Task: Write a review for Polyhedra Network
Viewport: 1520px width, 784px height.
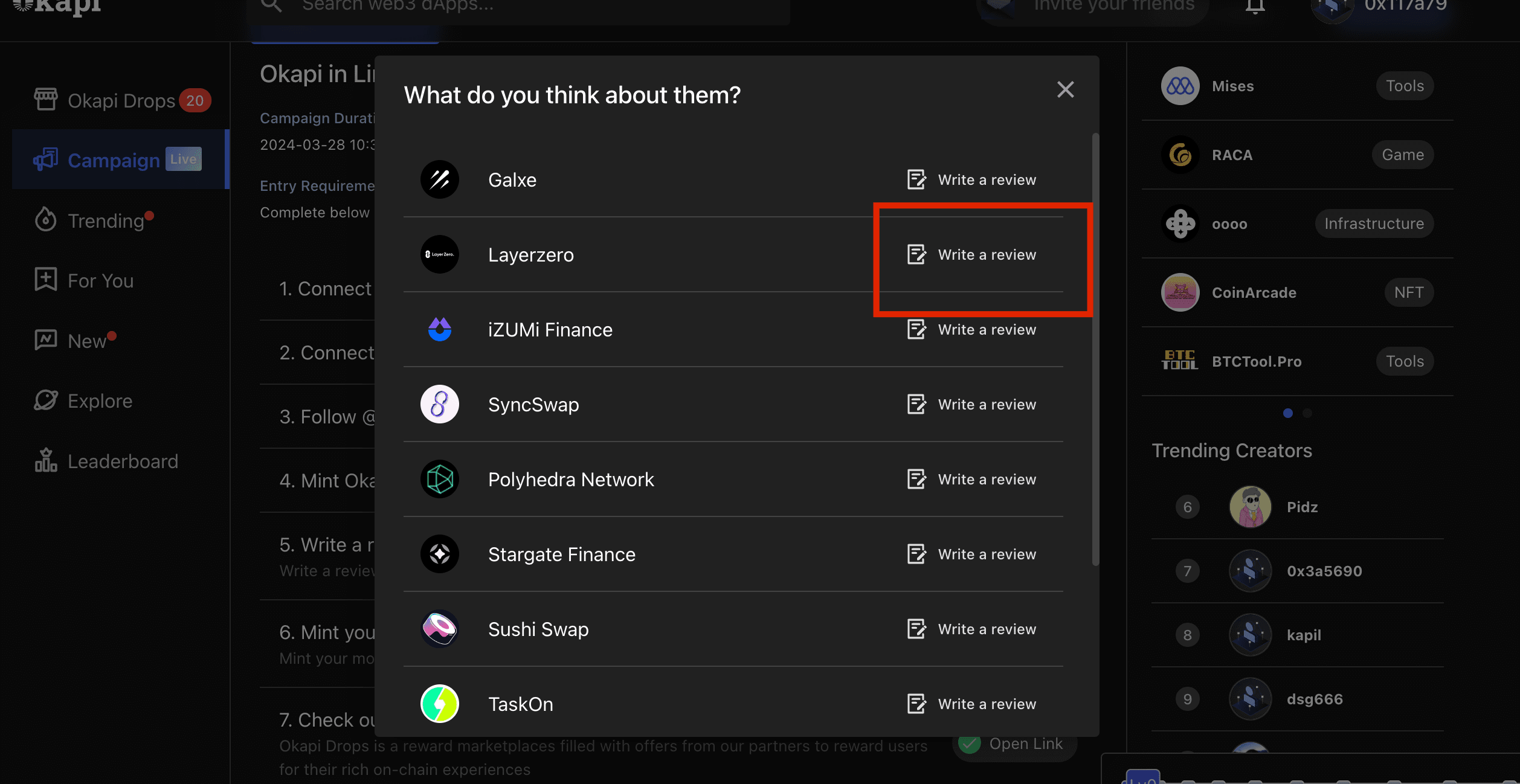Action: click(x=971, y=479)
